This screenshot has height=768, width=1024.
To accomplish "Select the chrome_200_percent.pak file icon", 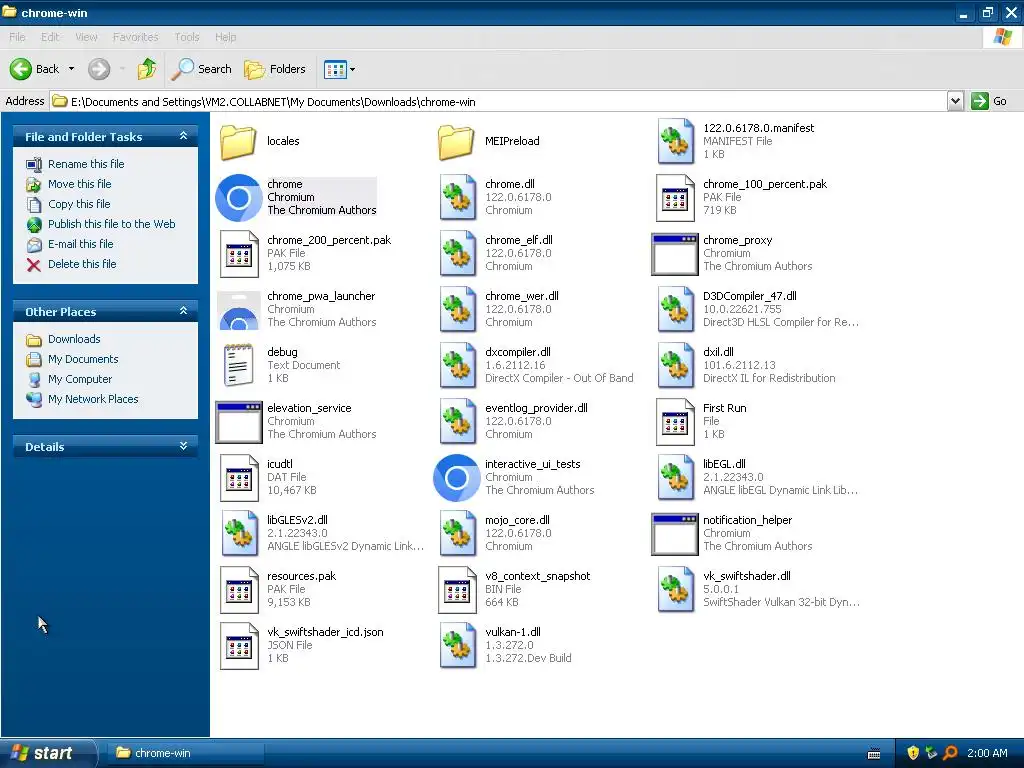I will (238, 253).
